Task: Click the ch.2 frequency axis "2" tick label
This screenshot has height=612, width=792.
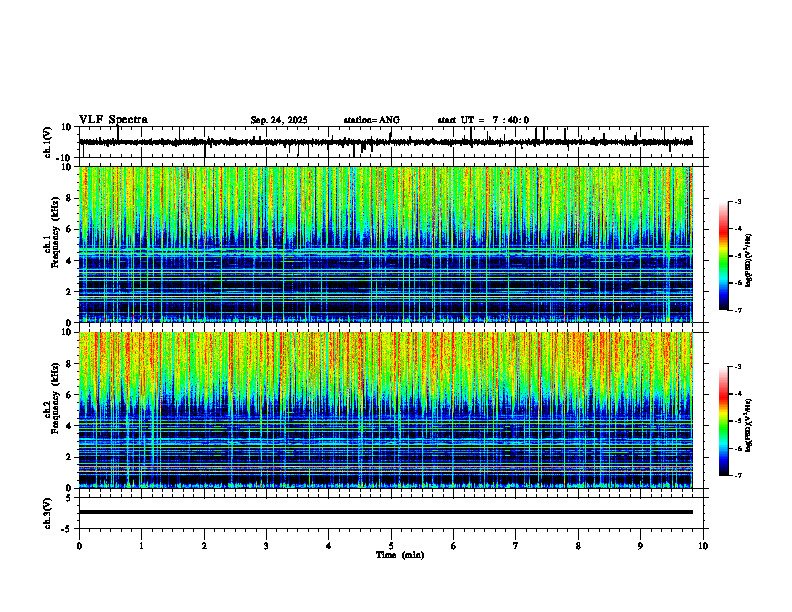Action: (70, 457)
